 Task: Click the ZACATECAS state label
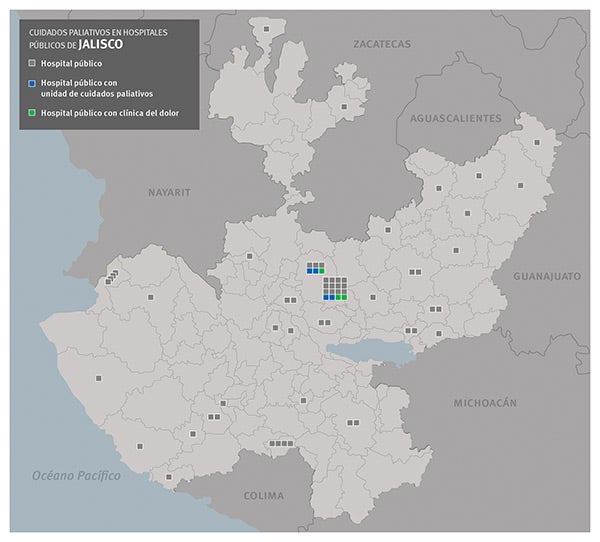tap(382, 45)
